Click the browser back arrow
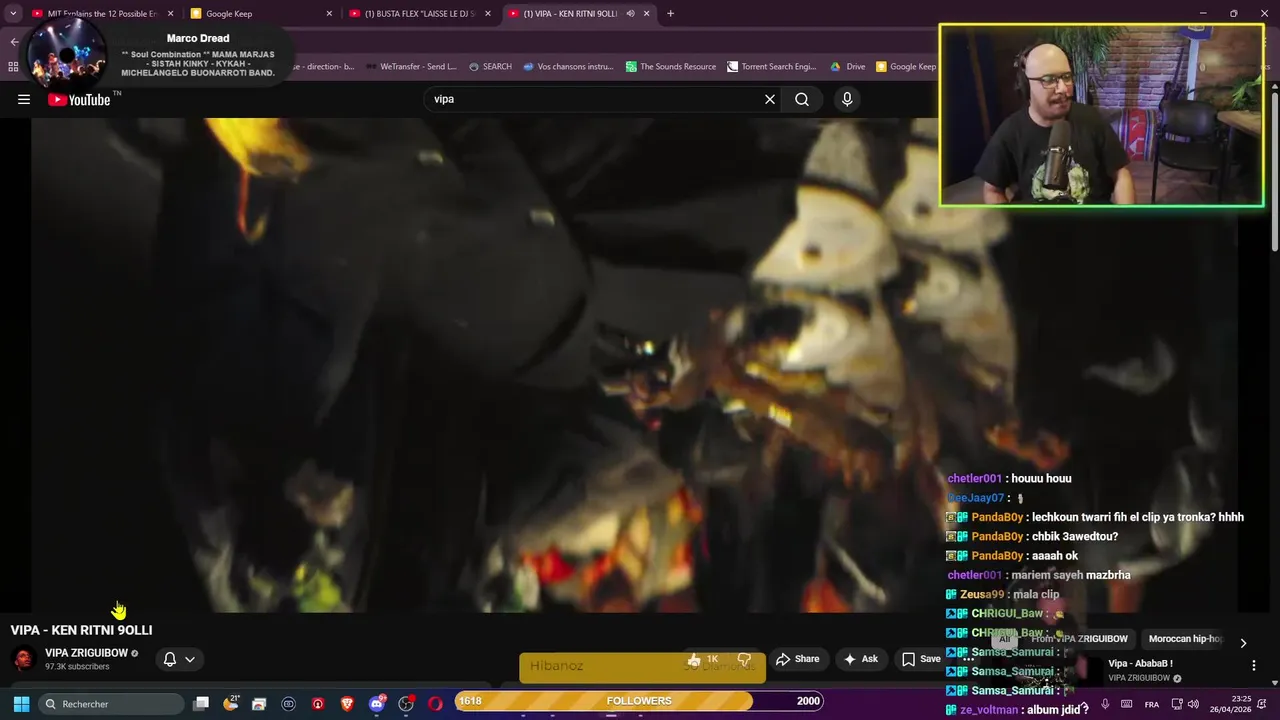Image resolution: width=1280 pixels, height=720 pixels. pyautogui.click(x=14, y=42)
